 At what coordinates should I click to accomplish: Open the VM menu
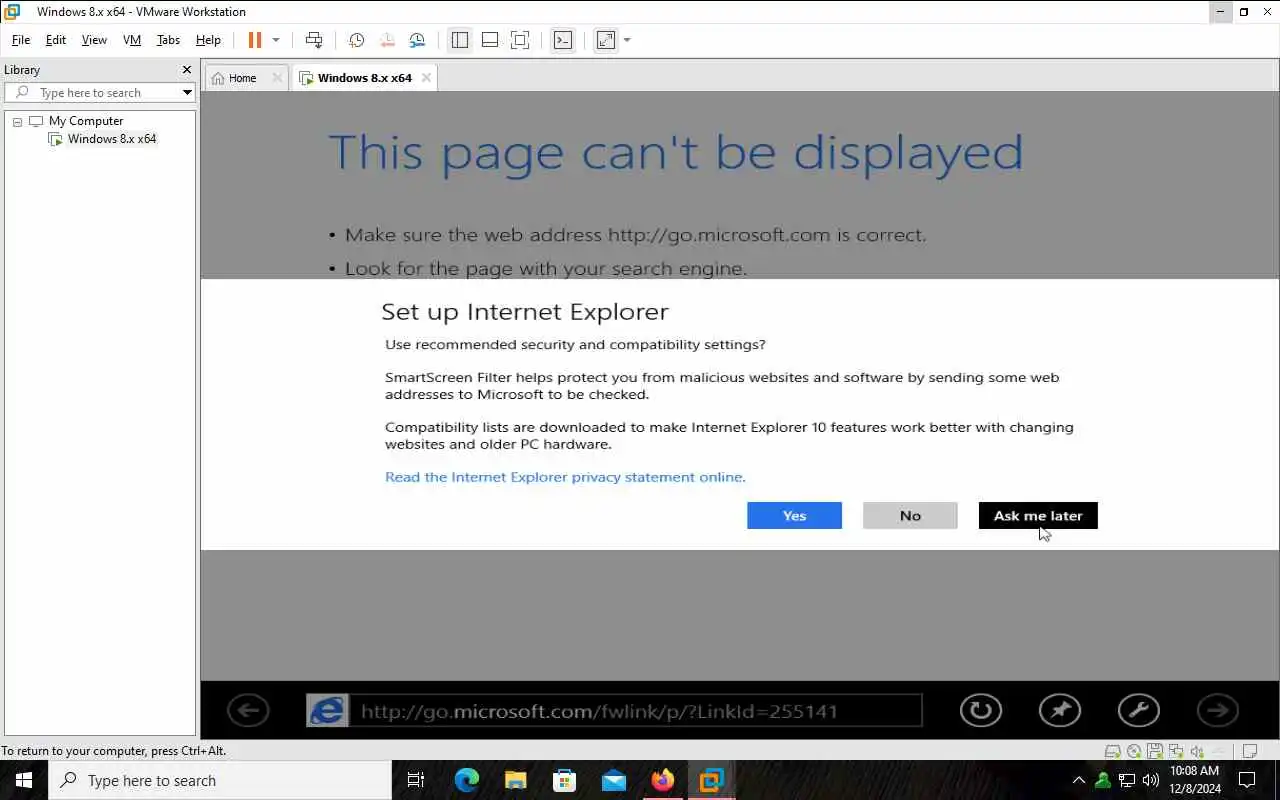point(132,40)
